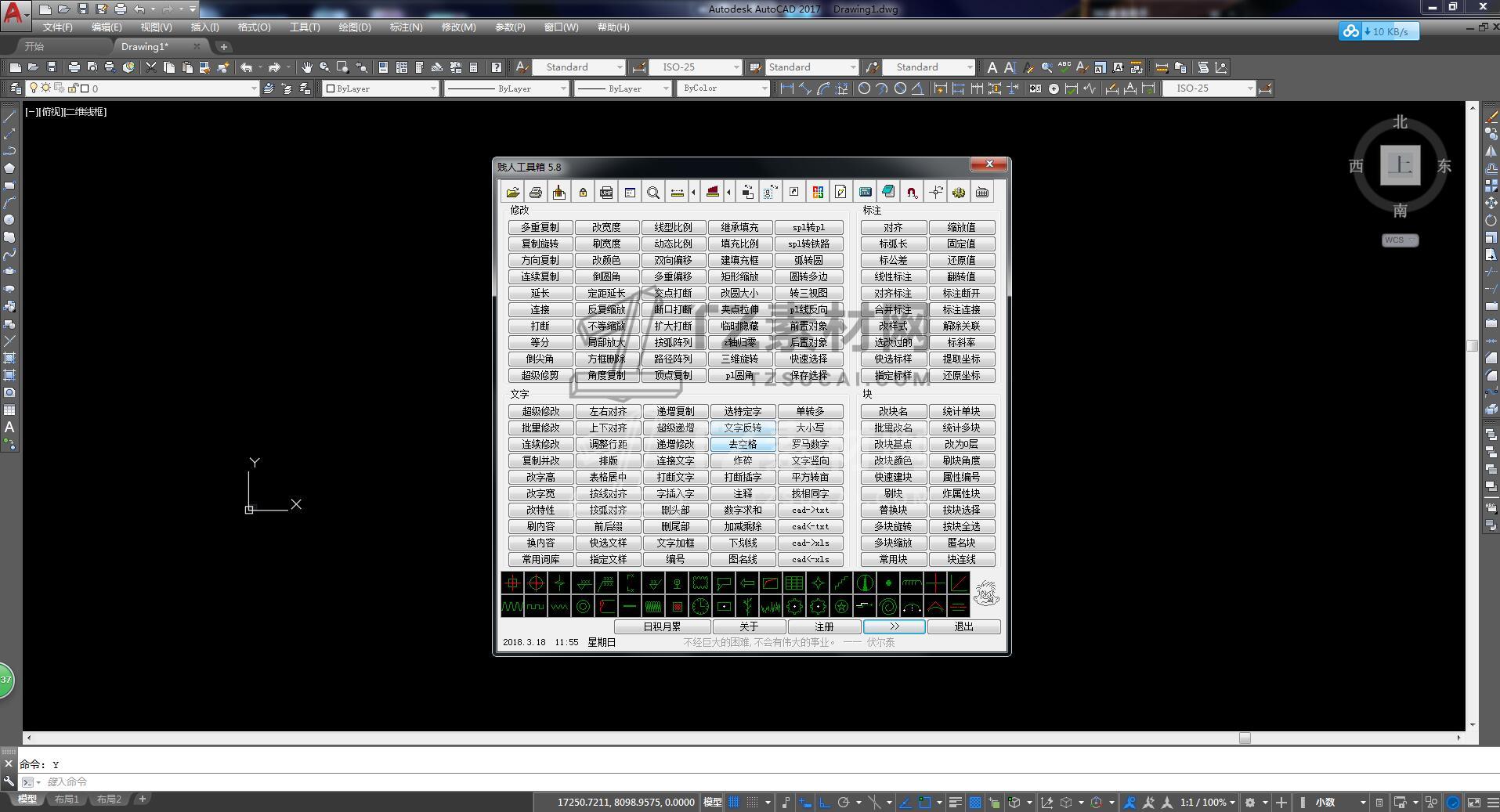
Task: Click the padlock icon in the toolbox dialog
Action: [583, 193]
